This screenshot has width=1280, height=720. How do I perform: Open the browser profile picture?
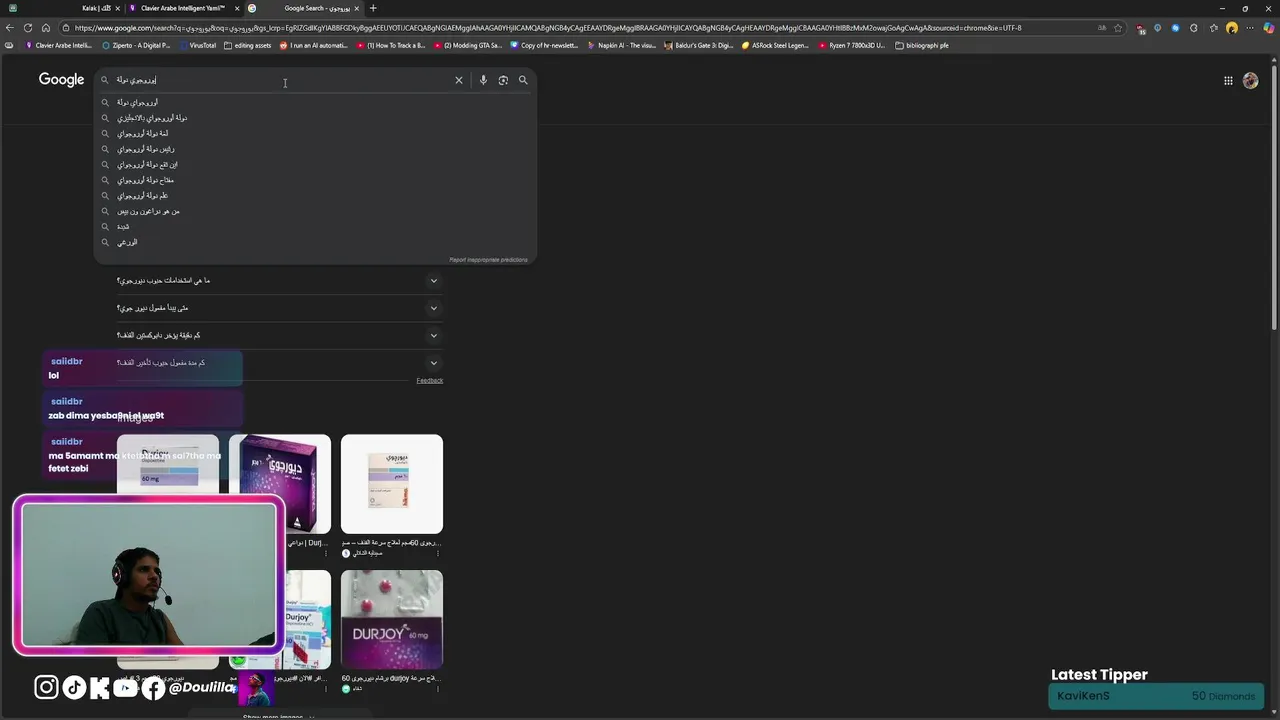(x=1232, y=28)
